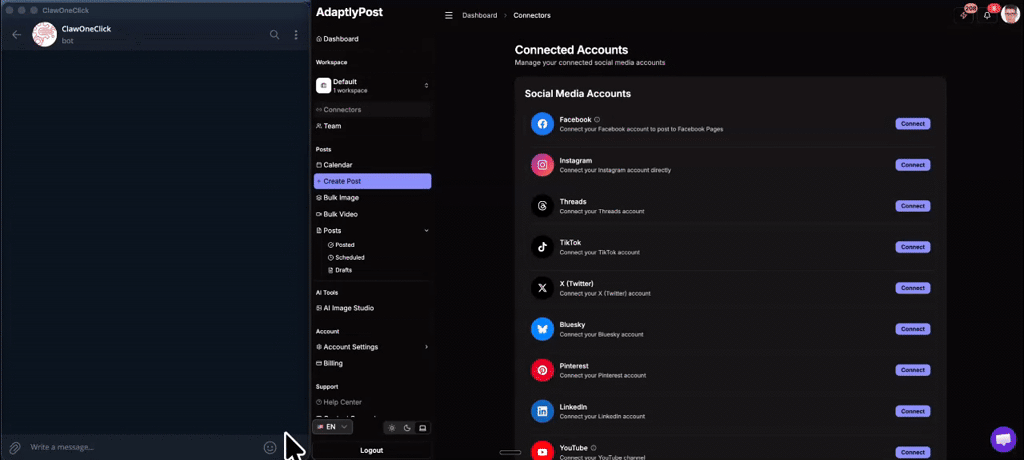Viewport: 1024px width, 460px height.
Task: Click the Threads logo icon
Action: [x=542, y=206]
